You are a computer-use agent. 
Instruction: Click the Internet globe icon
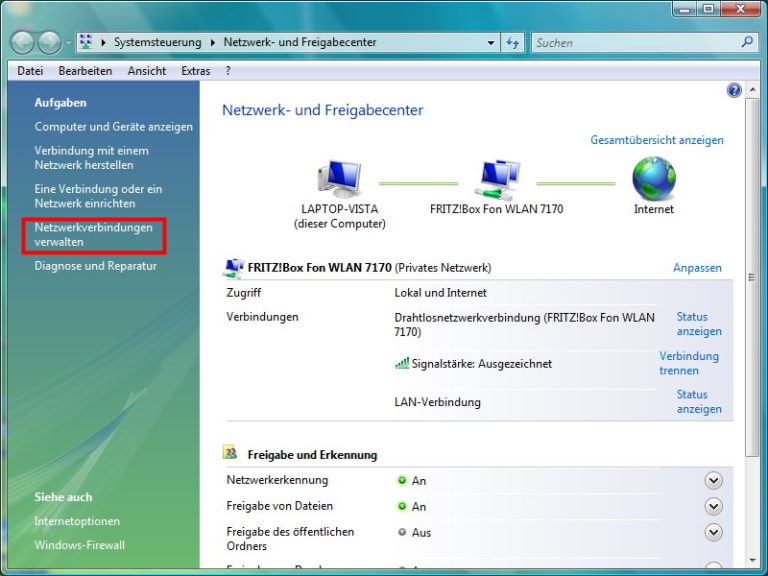[x=654, y=178]
